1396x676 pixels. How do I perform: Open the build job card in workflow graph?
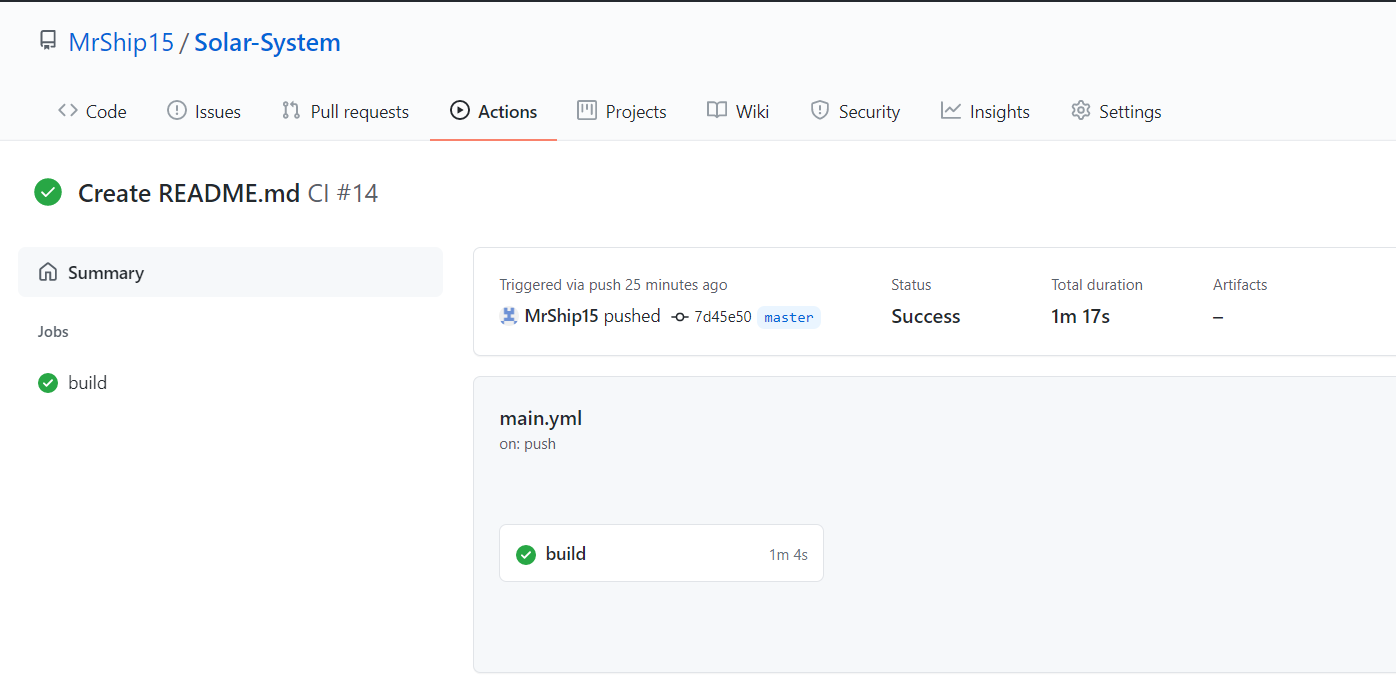pos(661,553)
